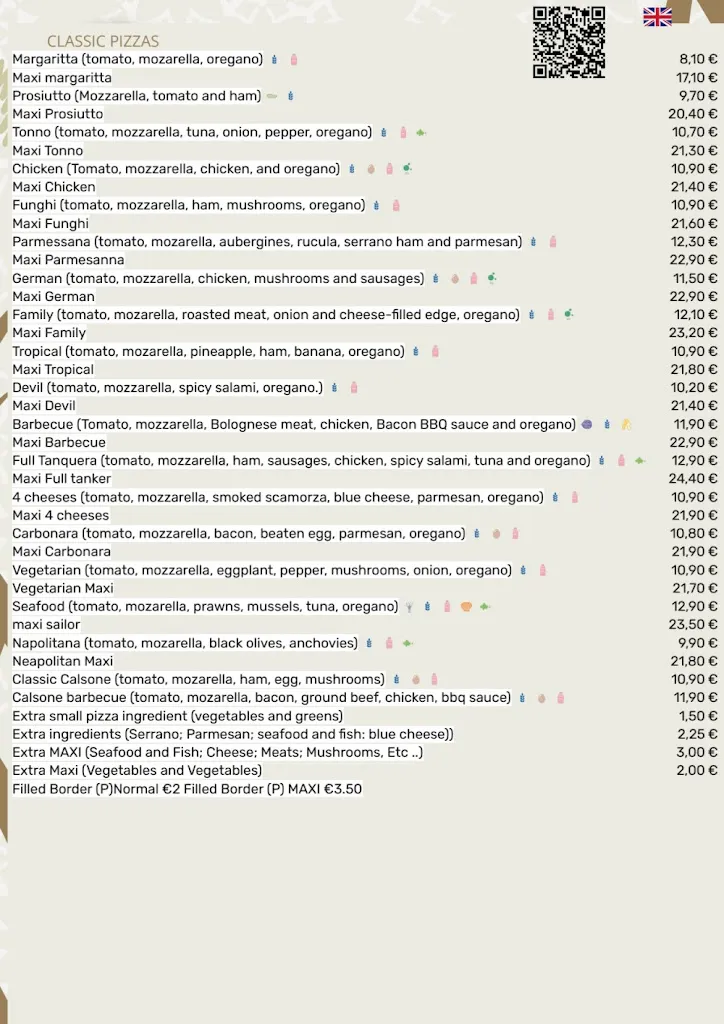Click the Maxi Tropical item
724x1024 pixels.
point(53,370)
